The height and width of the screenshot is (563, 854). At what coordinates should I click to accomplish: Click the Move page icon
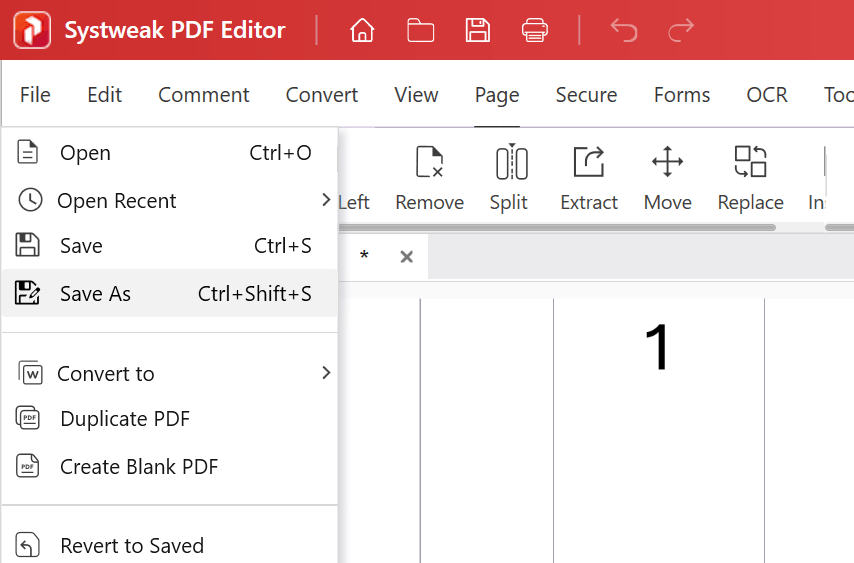tap(668, 162)
